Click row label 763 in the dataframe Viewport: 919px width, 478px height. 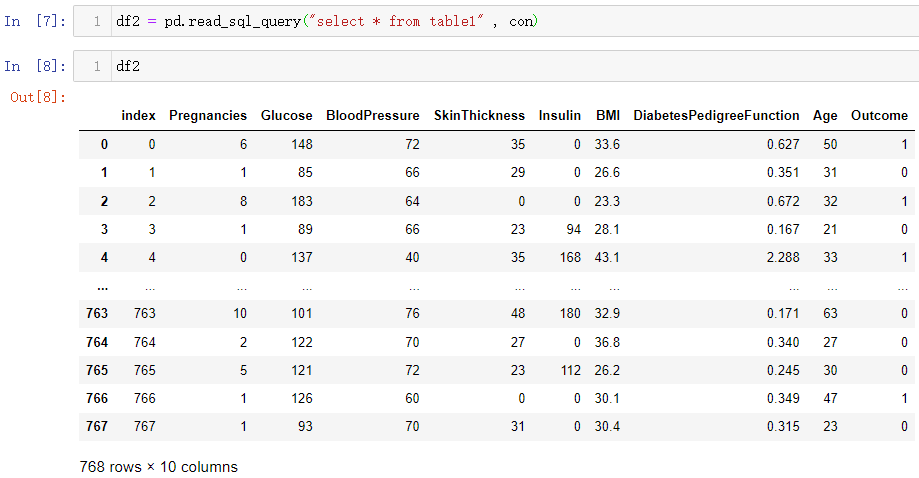coord(97,313)
